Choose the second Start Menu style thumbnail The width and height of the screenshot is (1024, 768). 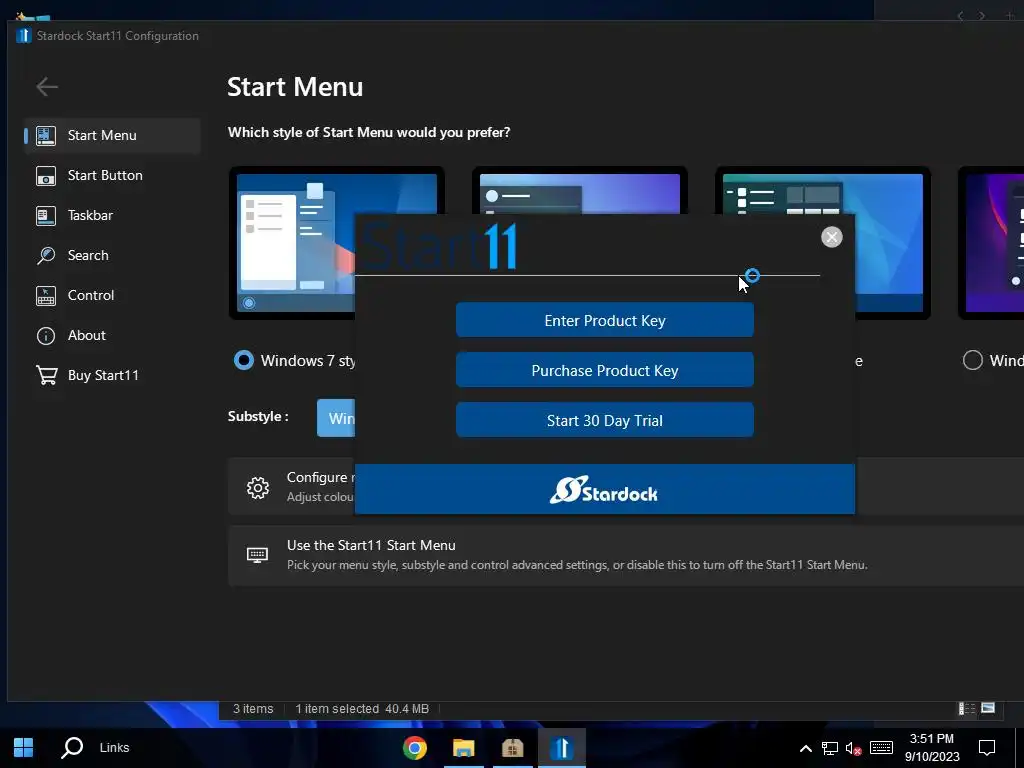pyautogui.click(x=579, y=191)
